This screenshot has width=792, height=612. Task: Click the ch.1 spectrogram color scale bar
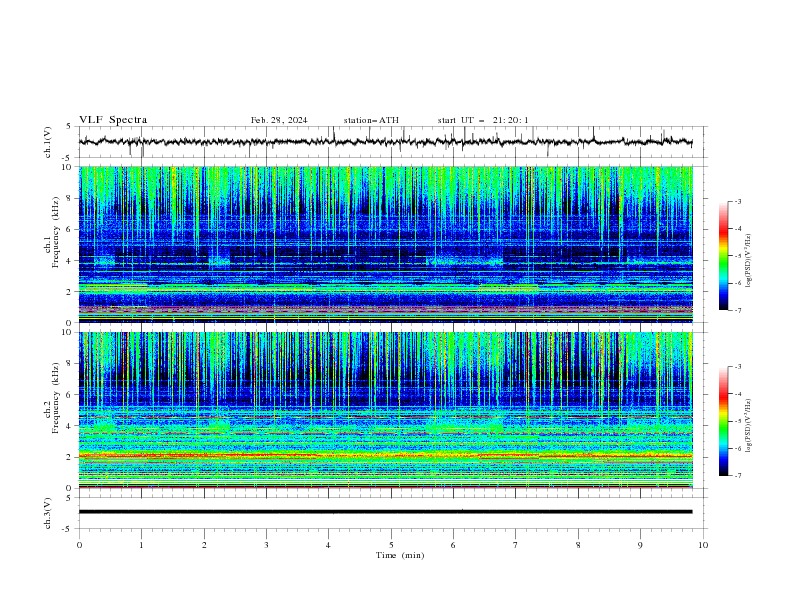pos(724,256)
